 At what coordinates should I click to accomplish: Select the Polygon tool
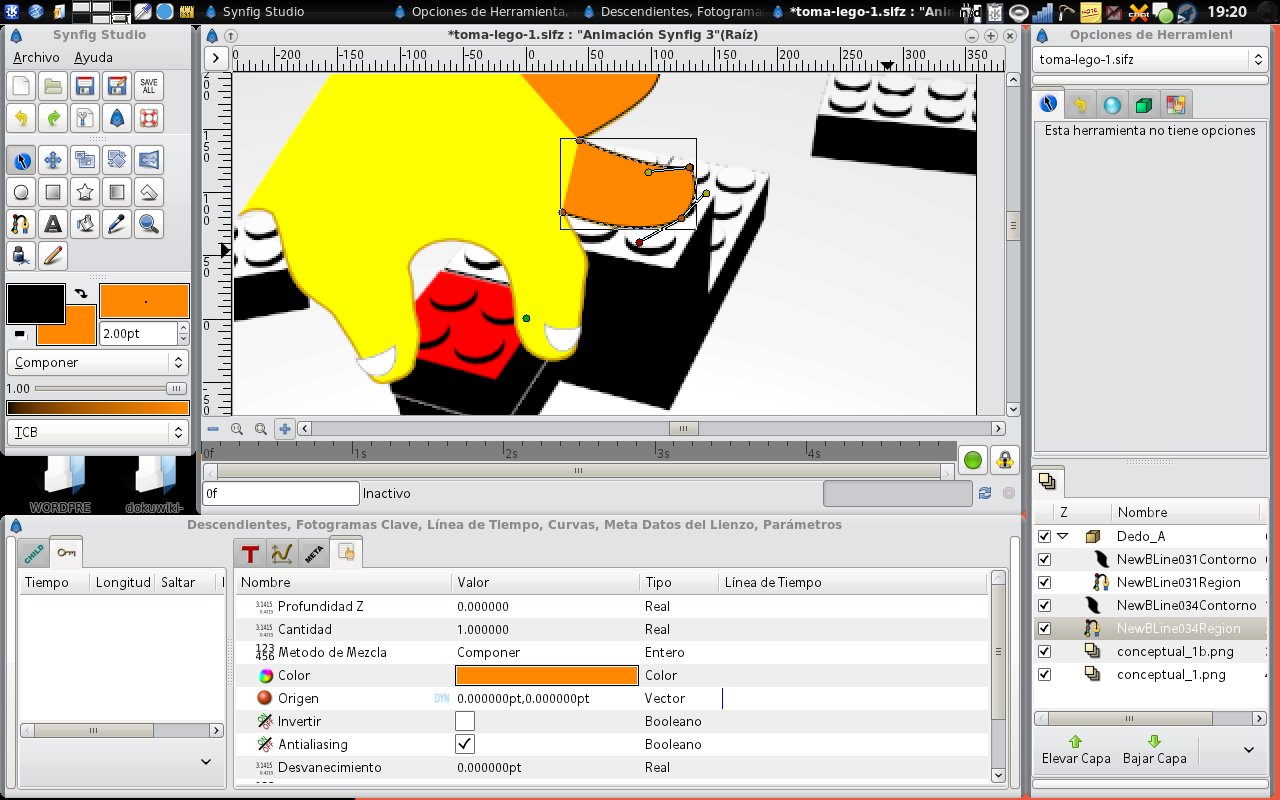point(149,192)
